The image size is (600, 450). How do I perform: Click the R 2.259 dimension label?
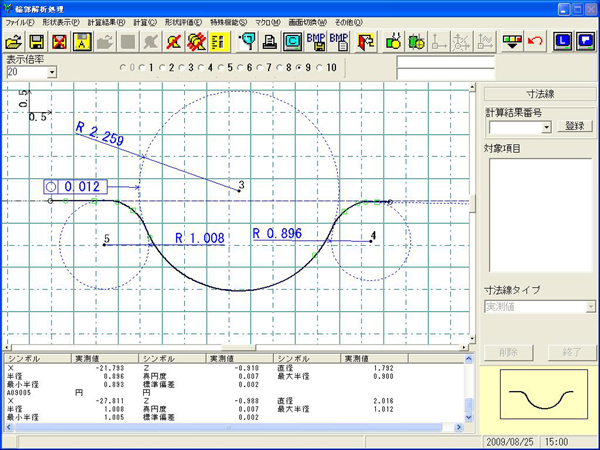click(x=100, y=134)
